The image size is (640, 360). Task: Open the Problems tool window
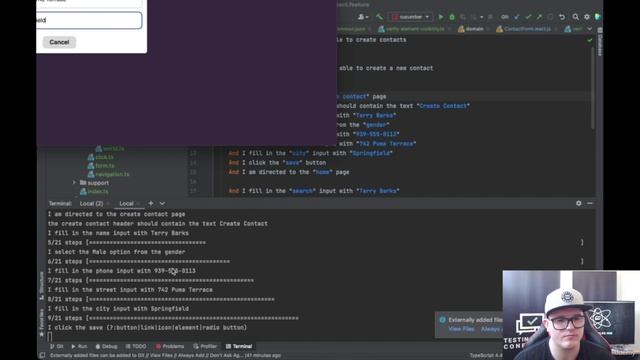tap(170, 346)
